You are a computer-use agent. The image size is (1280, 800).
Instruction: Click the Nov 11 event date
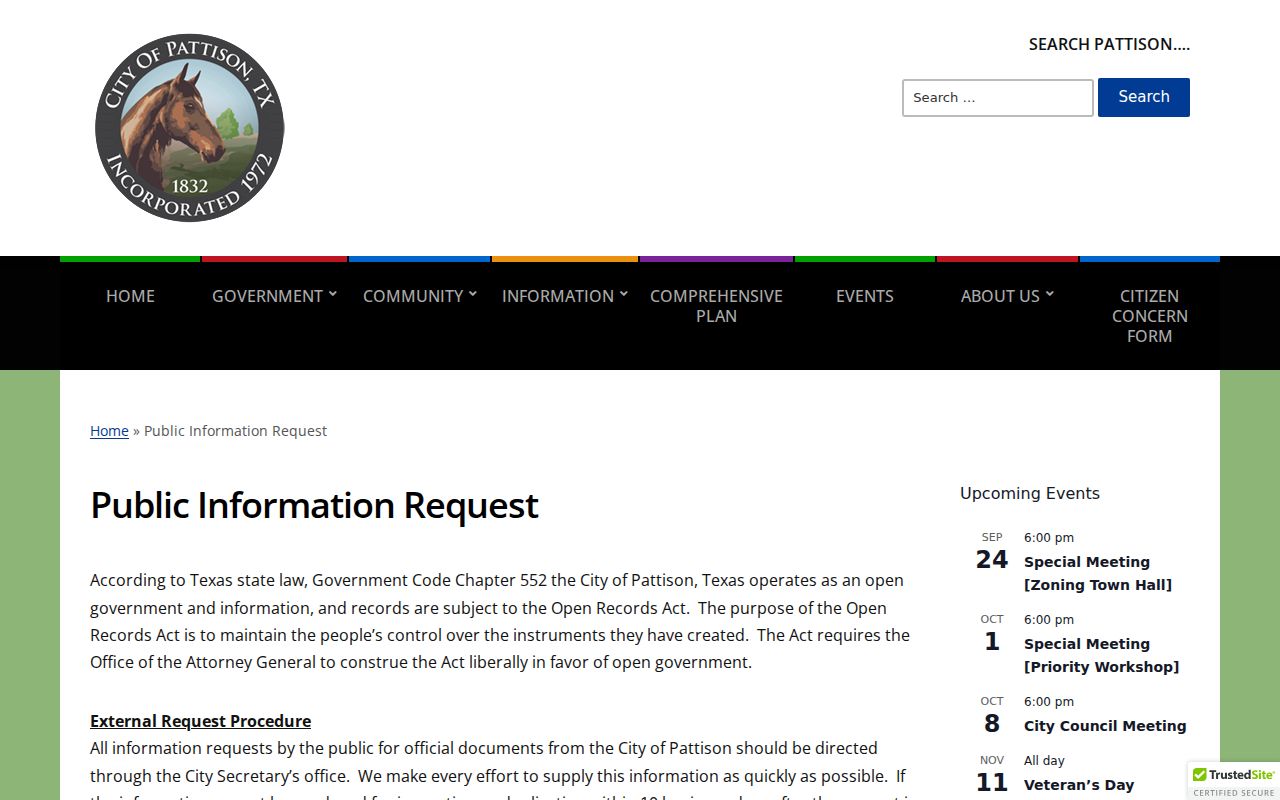[x=992, y=775]
